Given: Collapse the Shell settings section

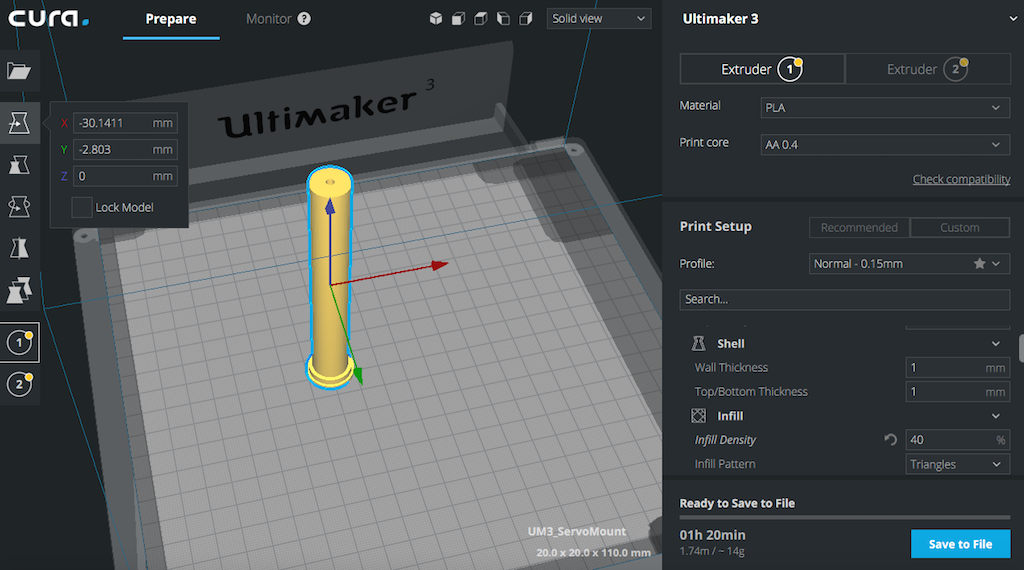Looking at the screenshot, I should (995, 343).
